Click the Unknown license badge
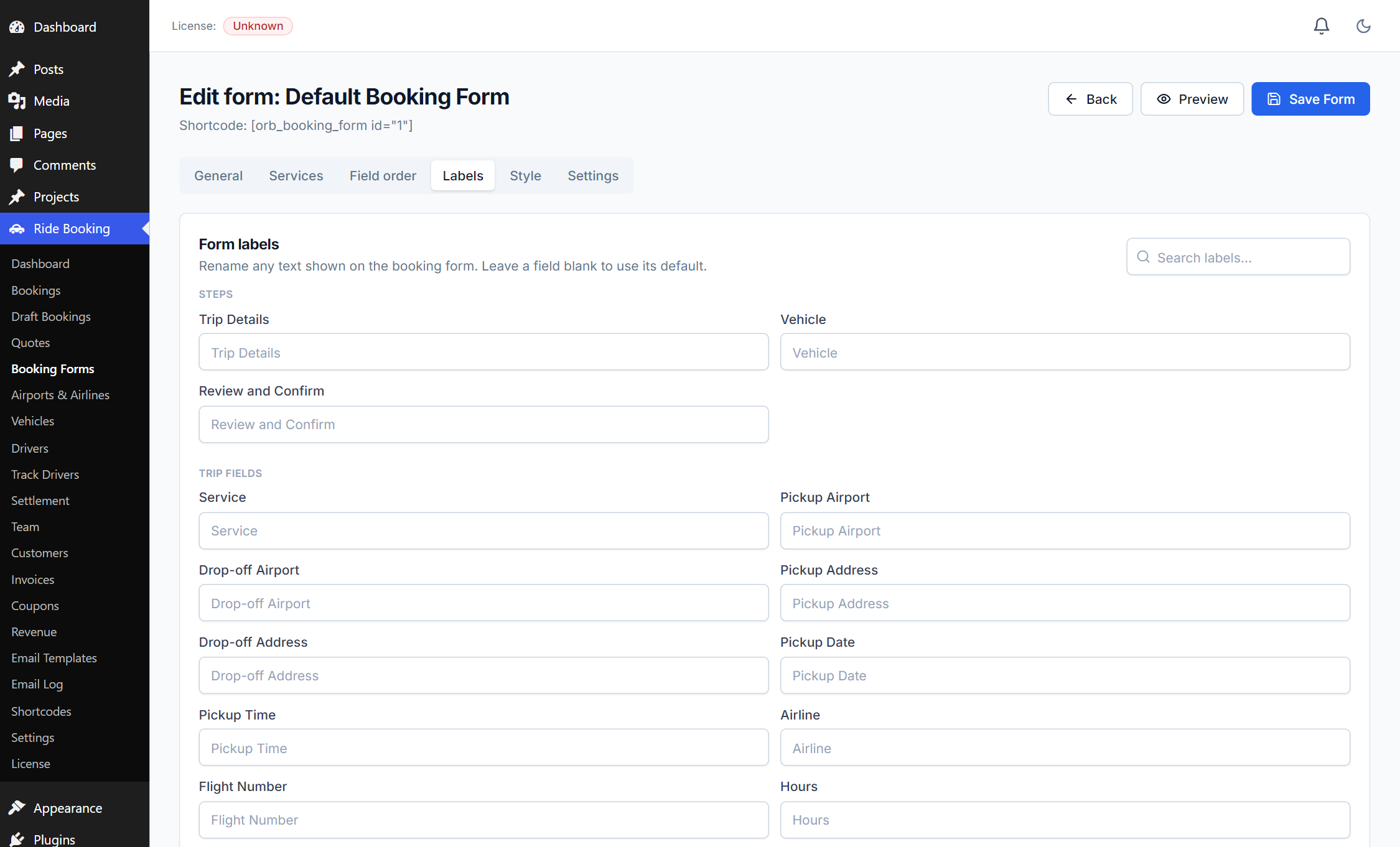Viewport: 1400px width, 847px height. click(x=258, y=26)
